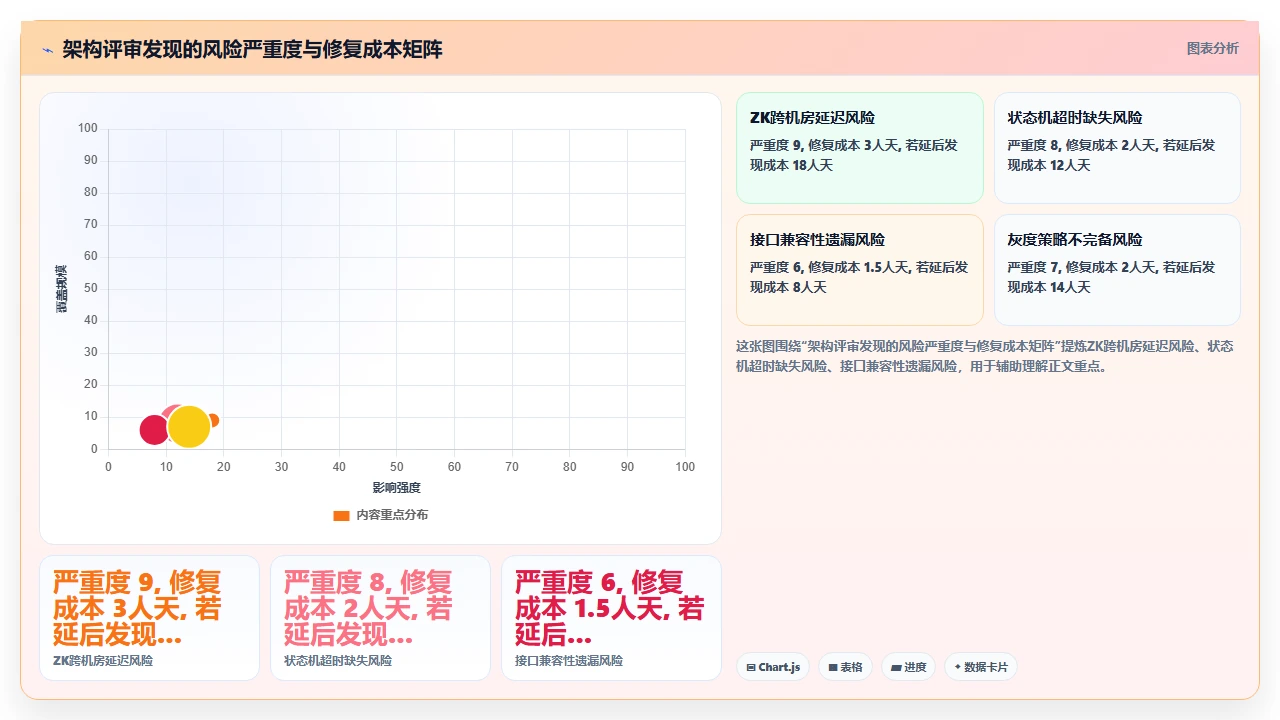Click the 影响强度 axis title

pyautogui.click(x=397, y=487)
